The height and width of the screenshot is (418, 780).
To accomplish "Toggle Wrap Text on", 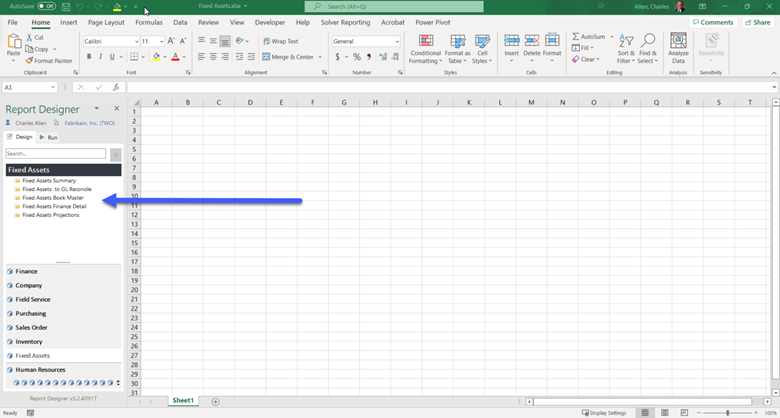I will coord(279,41).
